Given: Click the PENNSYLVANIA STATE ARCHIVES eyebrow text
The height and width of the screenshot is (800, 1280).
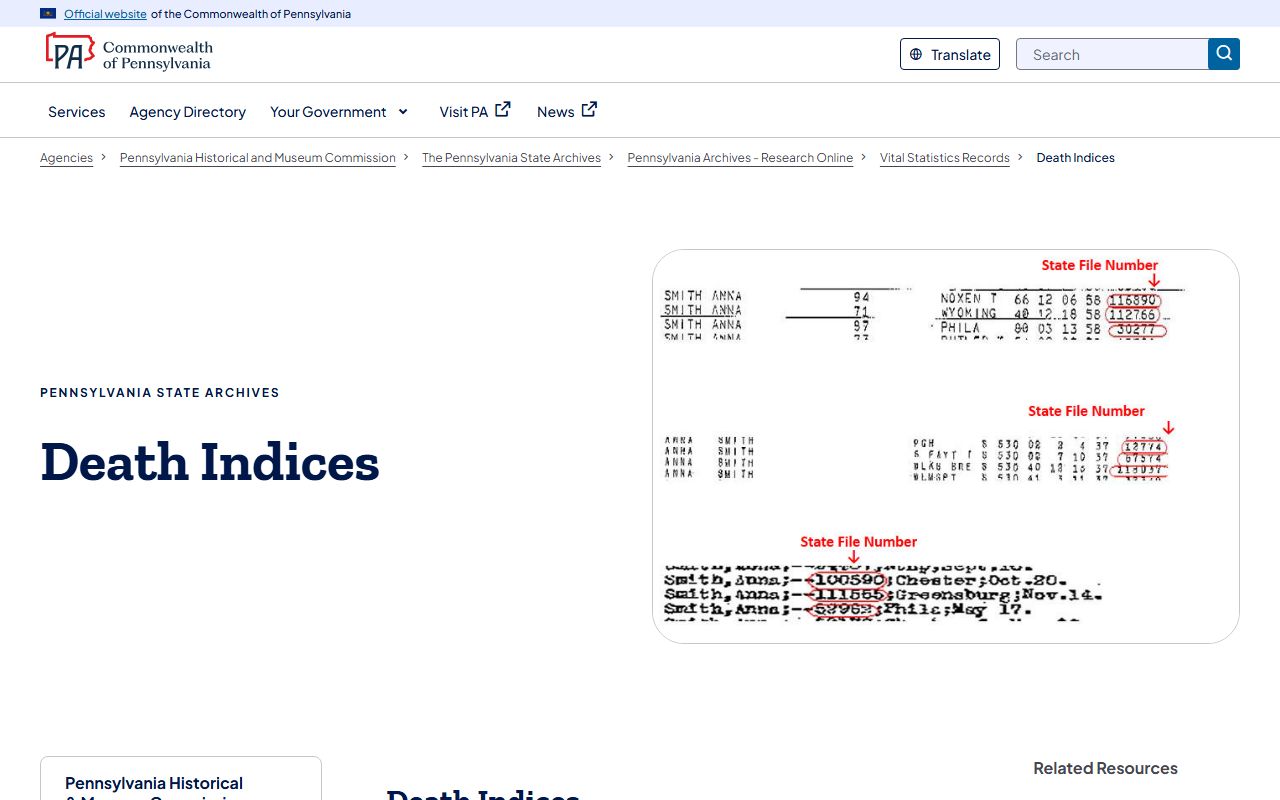Looking at the screenshot, I should (160, 393).
